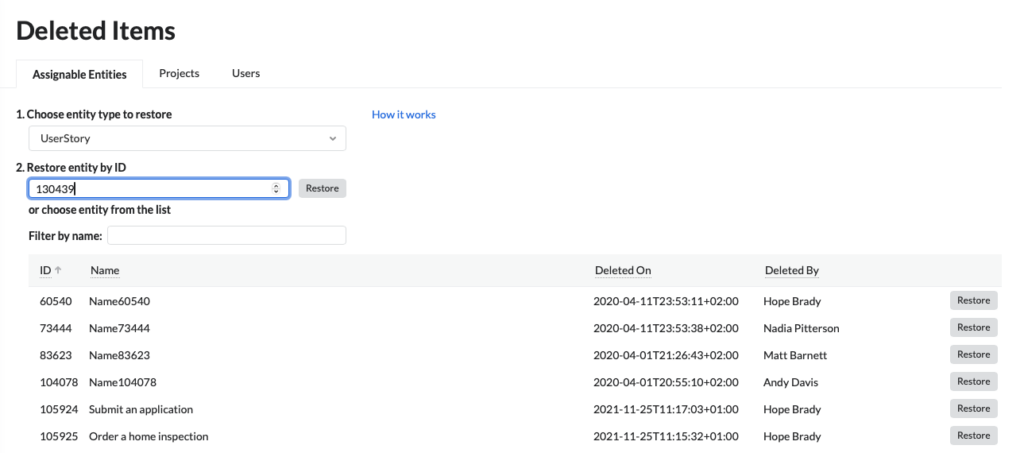1024x453 pixels.
Task: Click the name Order a home inspection
Action: pos(149,437)
